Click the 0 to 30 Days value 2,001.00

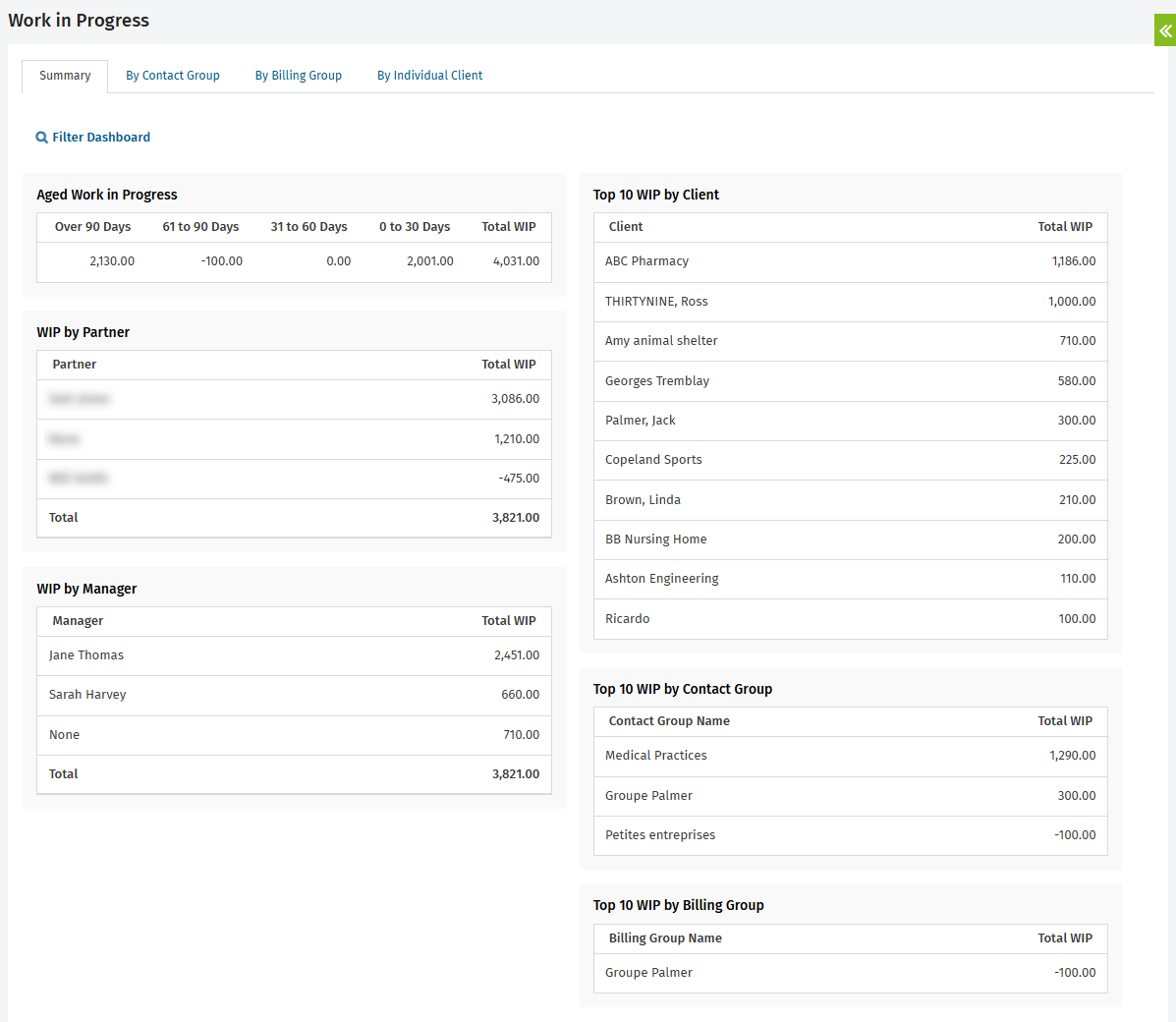click(x=429, y=261)
